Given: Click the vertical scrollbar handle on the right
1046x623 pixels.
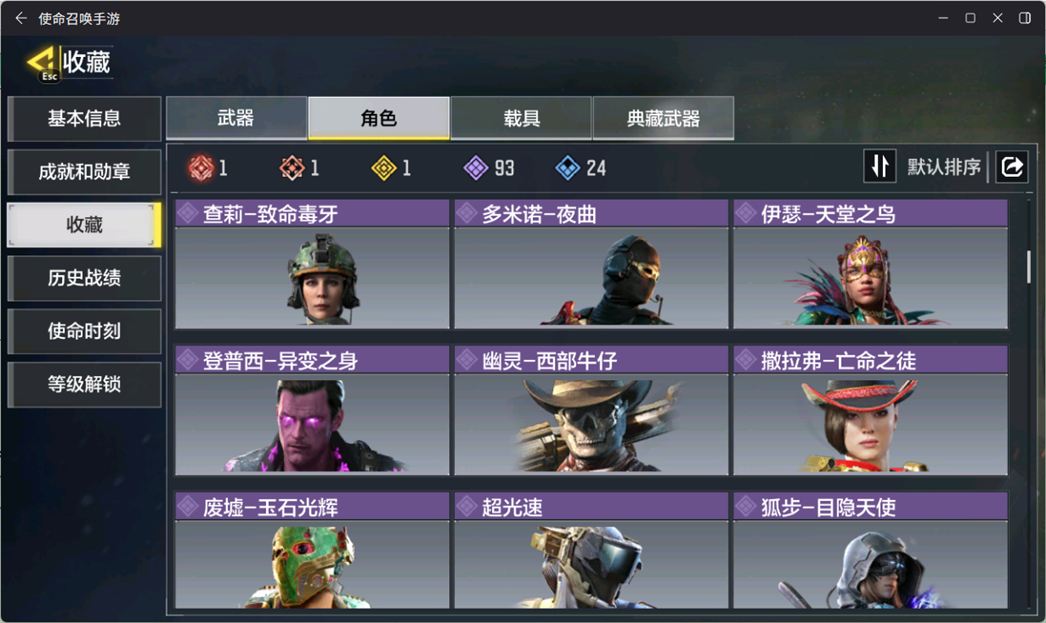Looking at the screenshot, I should coord(1029,266).
